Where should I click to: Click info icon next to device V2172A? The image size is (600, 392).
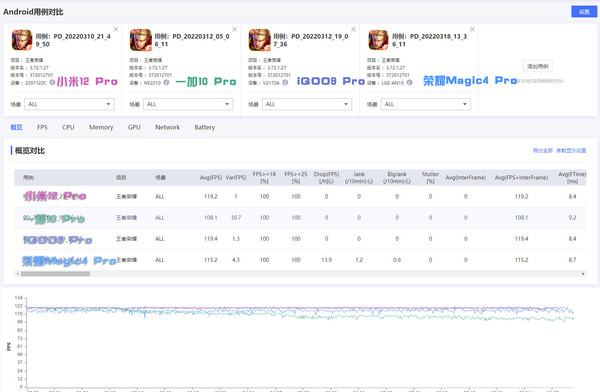(x=285, y=82)
